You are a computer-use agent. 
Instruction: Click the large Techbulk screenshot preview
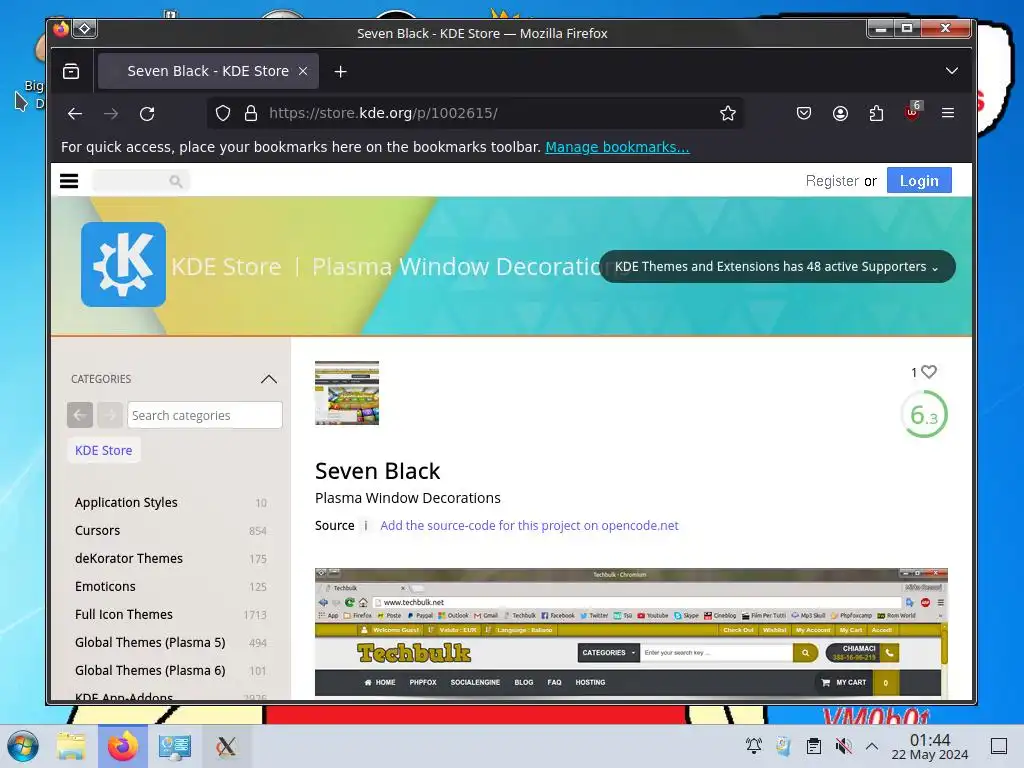631,632
